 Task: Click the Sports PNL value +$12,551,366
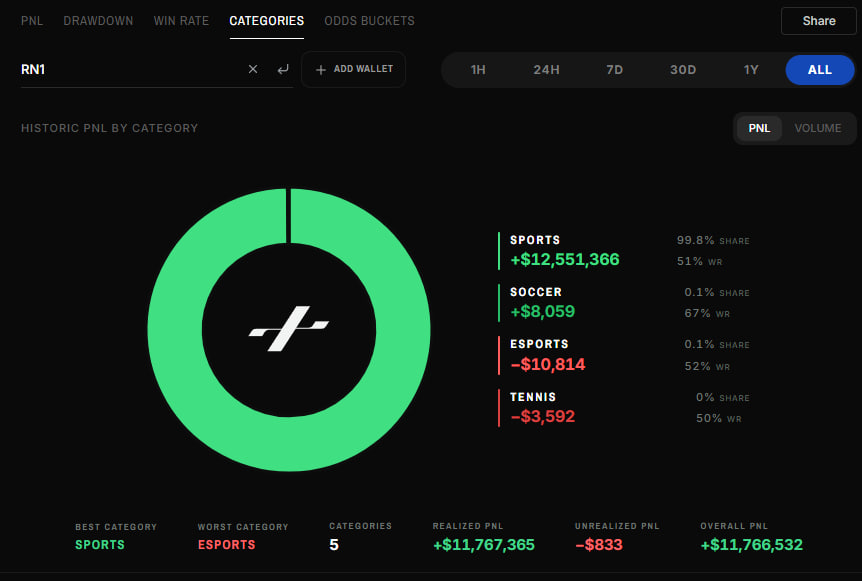click(565, 259)
